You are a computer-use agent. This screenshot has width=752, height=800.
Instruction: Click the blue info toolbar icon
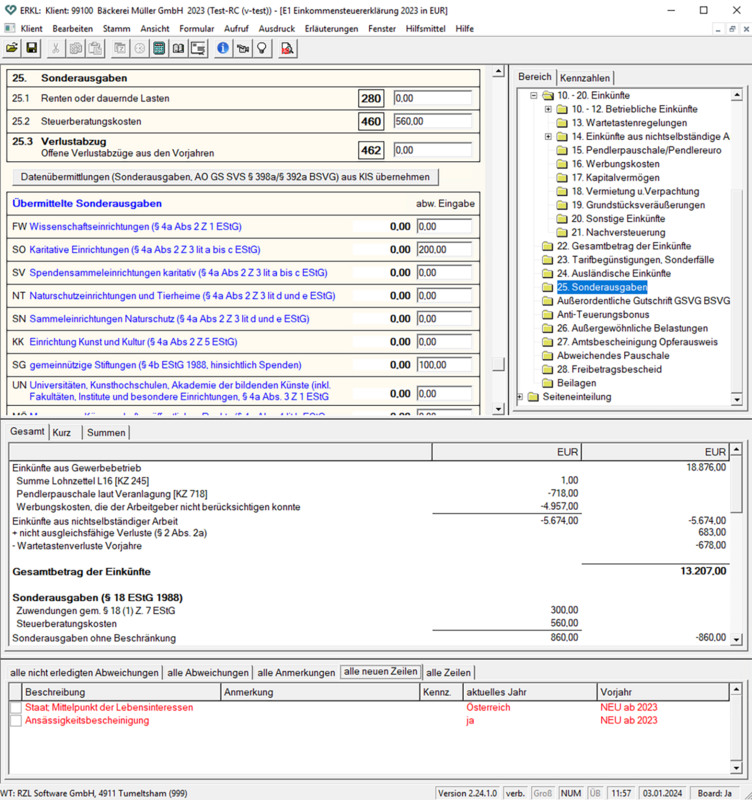tap(223, 48)
